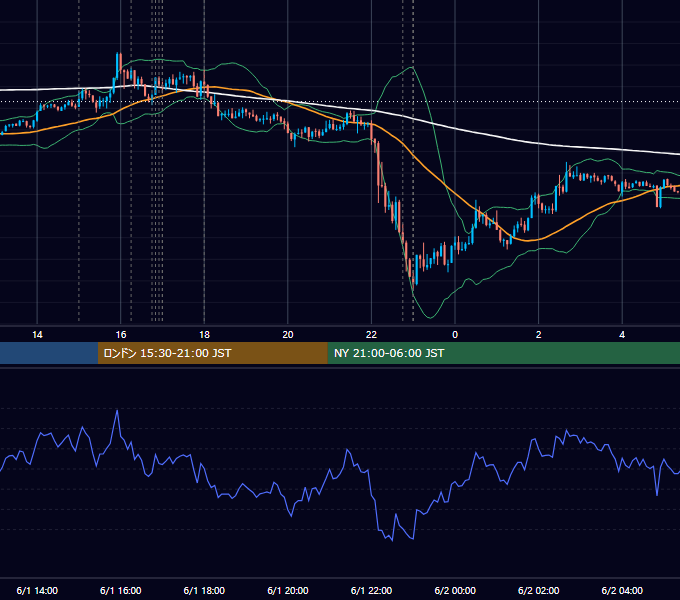This screenshot has height=600, width=680.
Task: Click the '4' hour label on price chart axis
Action: [622, 335]
